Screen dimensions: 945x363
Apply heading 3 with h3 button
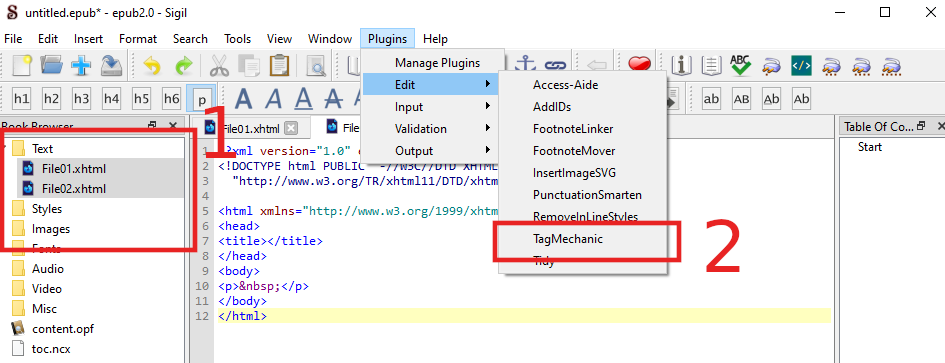[81, 98]
